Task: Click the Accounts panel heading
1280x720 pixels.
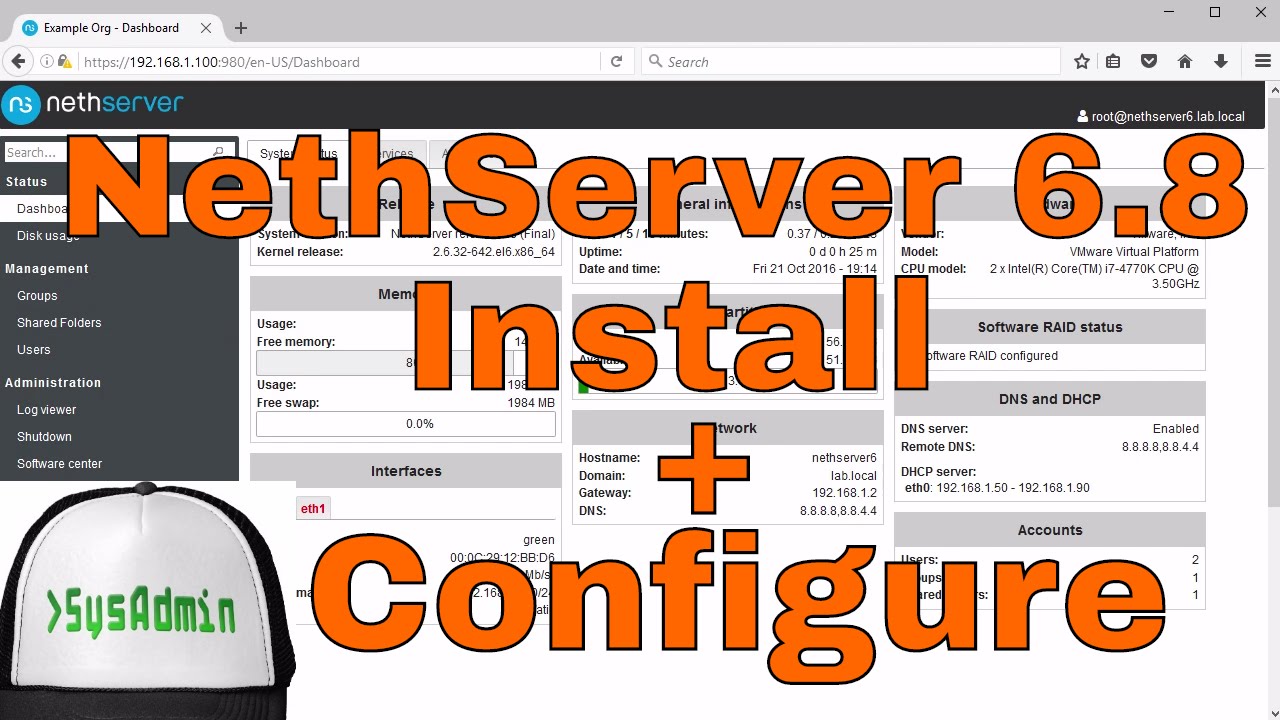Action: [1050, 530]
